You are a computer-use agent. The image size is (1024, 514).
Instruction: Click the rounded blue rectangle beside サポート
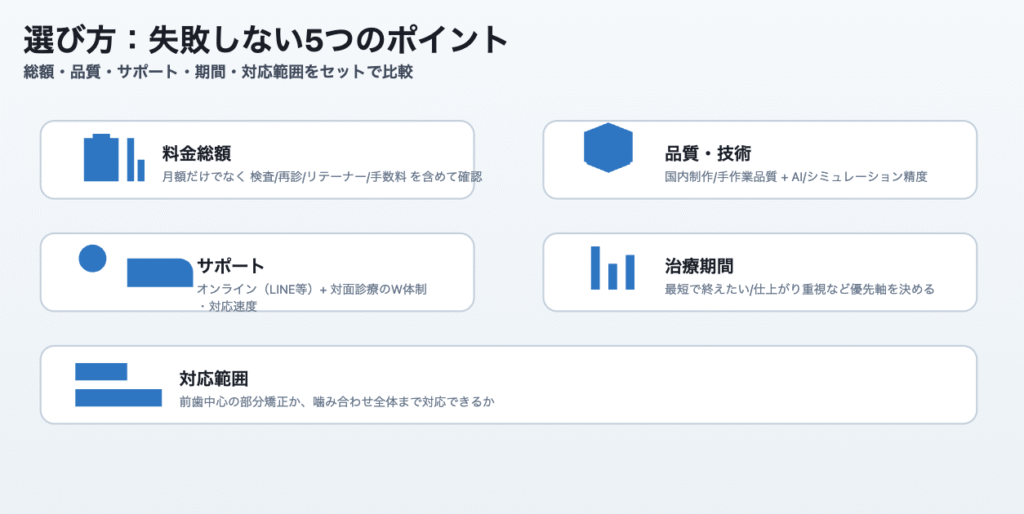coord(160,272)
